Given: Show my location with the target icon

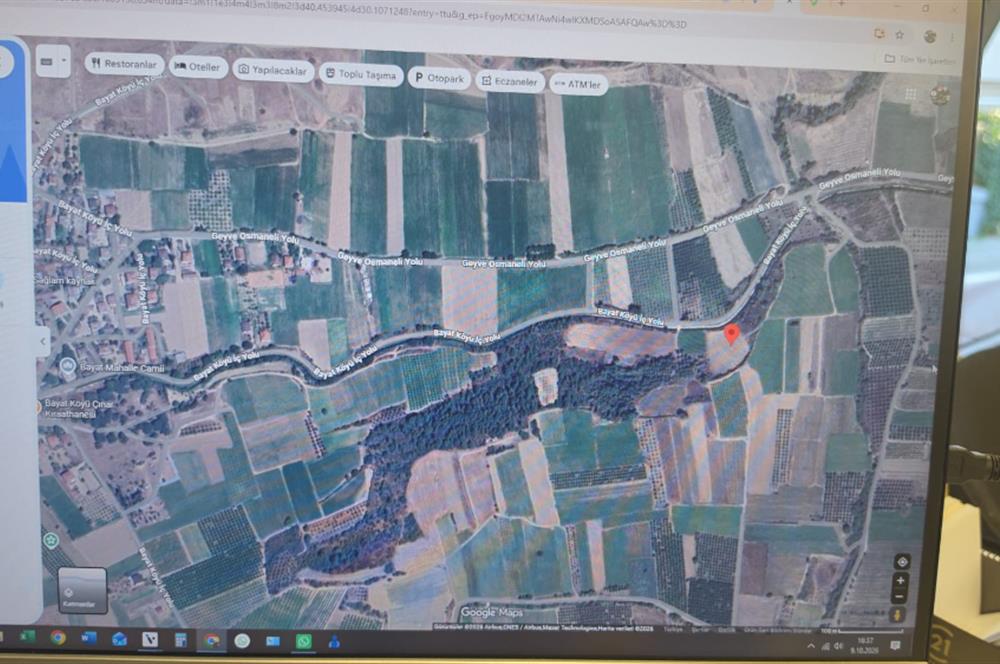Looking at the screenshot, I should [x=902, y=562].
